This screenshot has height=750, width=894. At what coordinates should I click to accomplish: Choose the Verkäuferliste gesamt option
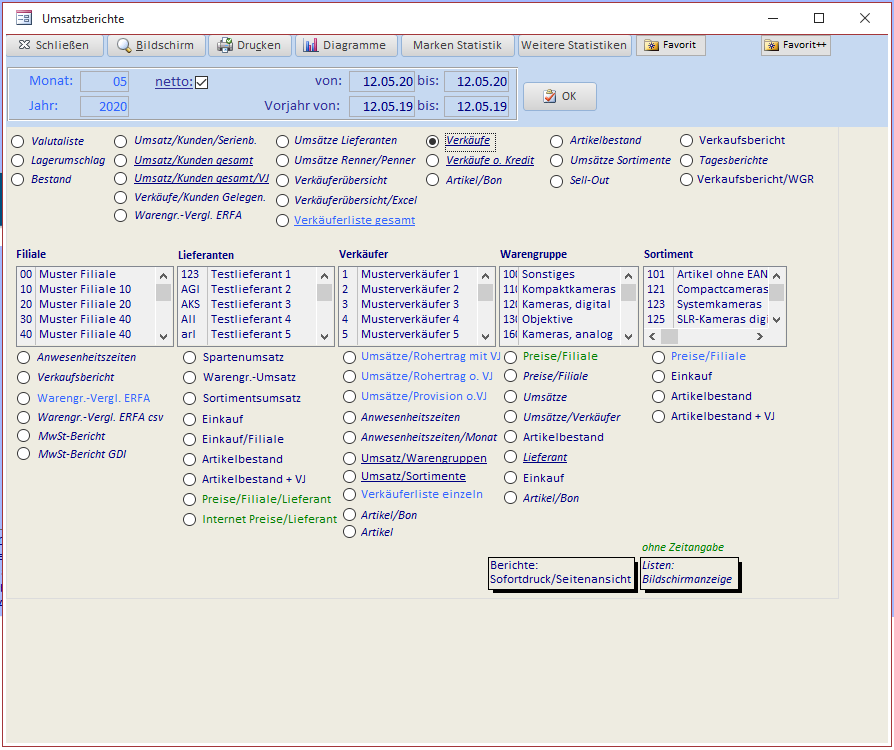click(x=282, y=221)
